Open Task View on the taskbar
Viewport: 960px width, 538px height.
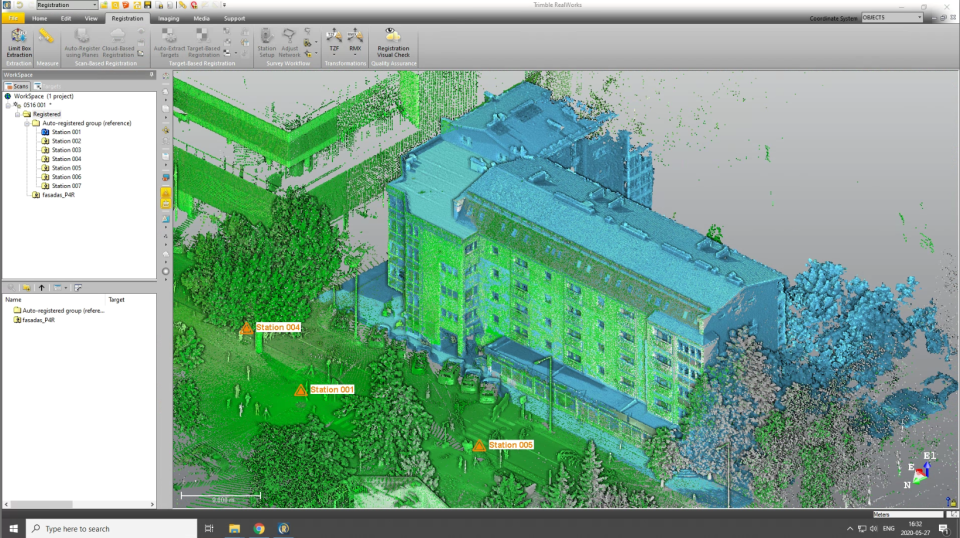pyautogui.click(x=209, y=528)
